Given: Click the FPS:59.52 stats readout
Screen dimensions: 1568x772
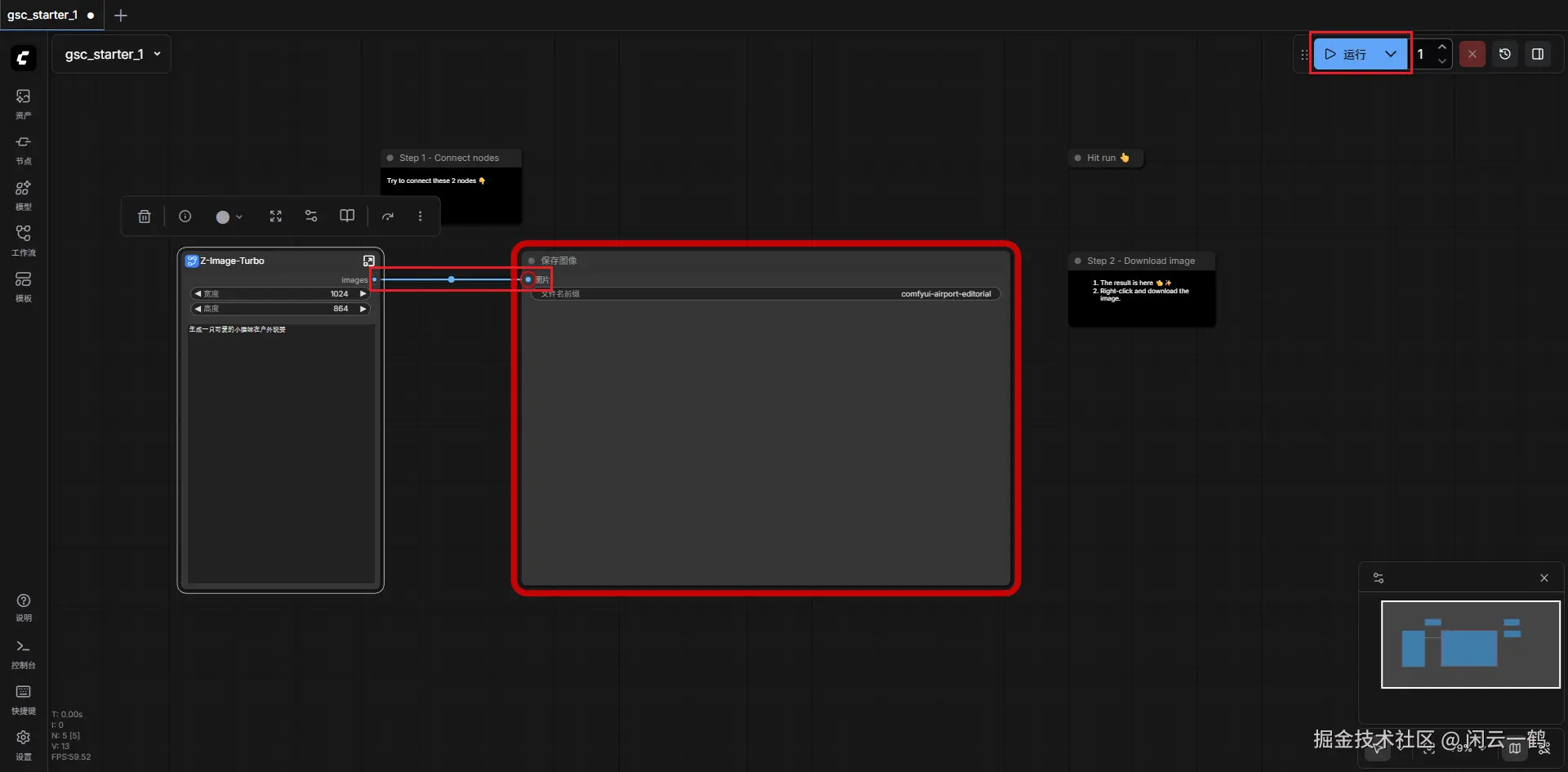Looking at the screenshot, I should point(71,757).
